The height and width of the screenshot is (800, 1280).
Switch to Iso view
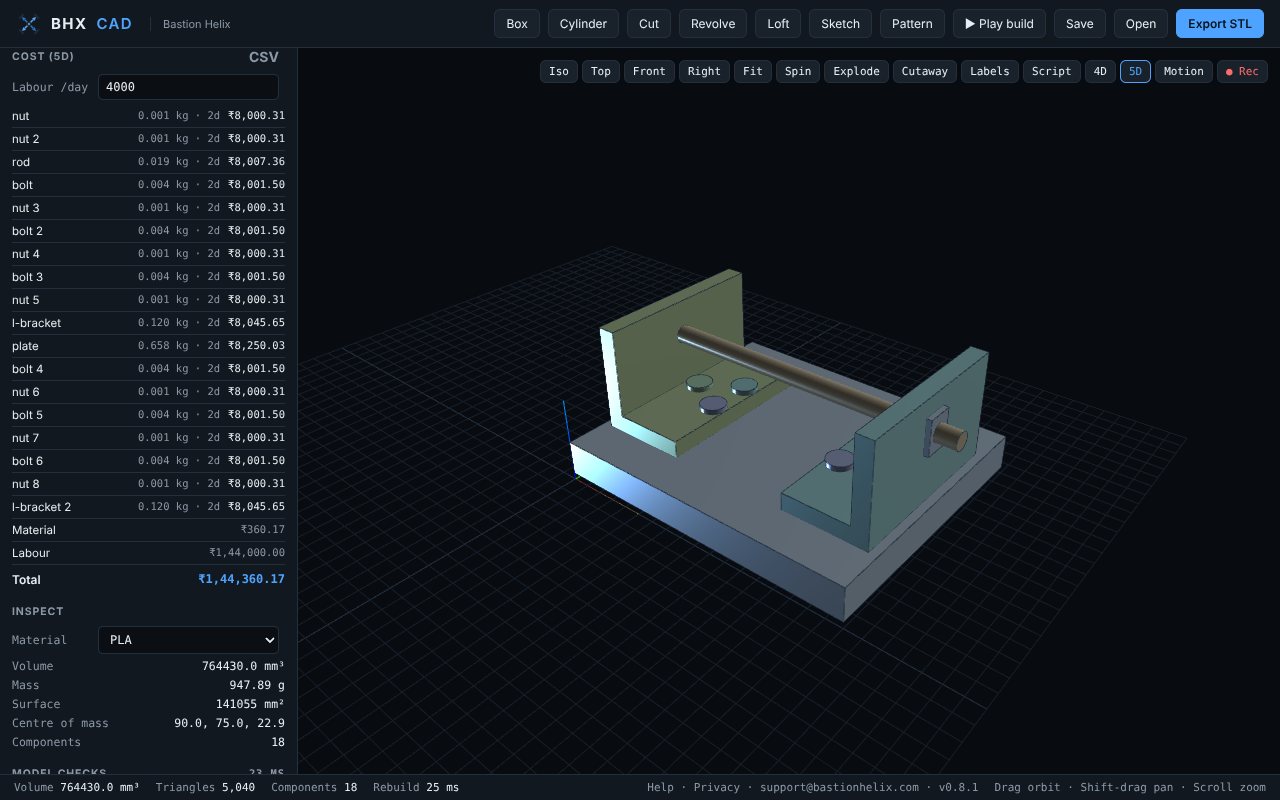click(x=559, y=71)
